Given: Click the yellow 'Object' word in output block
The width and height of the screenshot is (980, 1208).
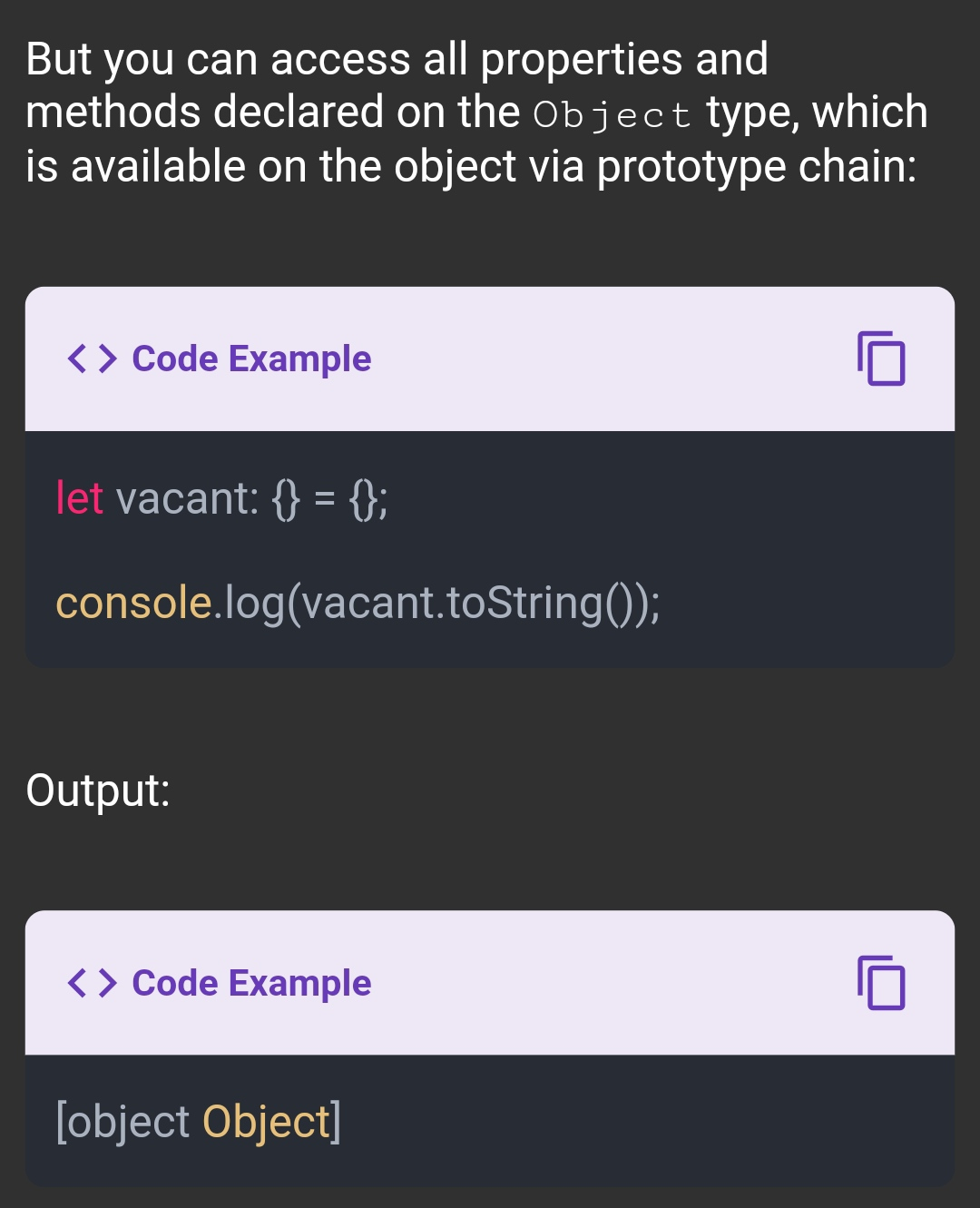Looking at the screenshot, I should click(x=266, y=1124).
